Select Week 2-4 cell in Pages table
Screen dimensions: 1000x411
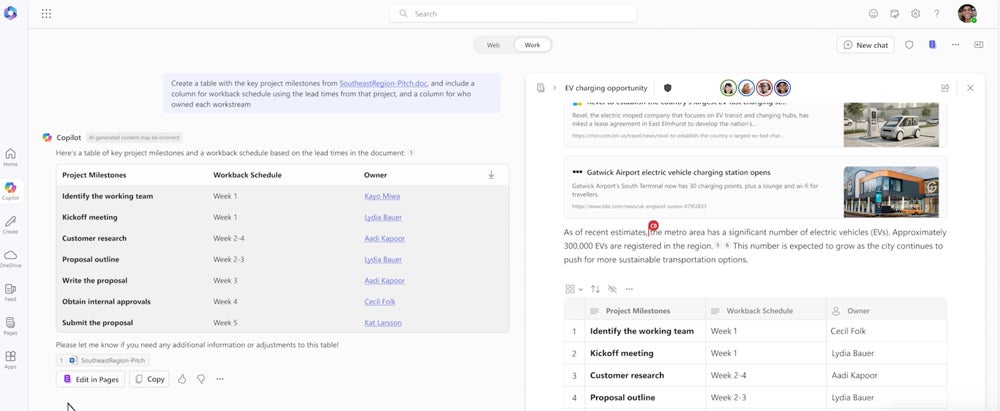[766, 375]
